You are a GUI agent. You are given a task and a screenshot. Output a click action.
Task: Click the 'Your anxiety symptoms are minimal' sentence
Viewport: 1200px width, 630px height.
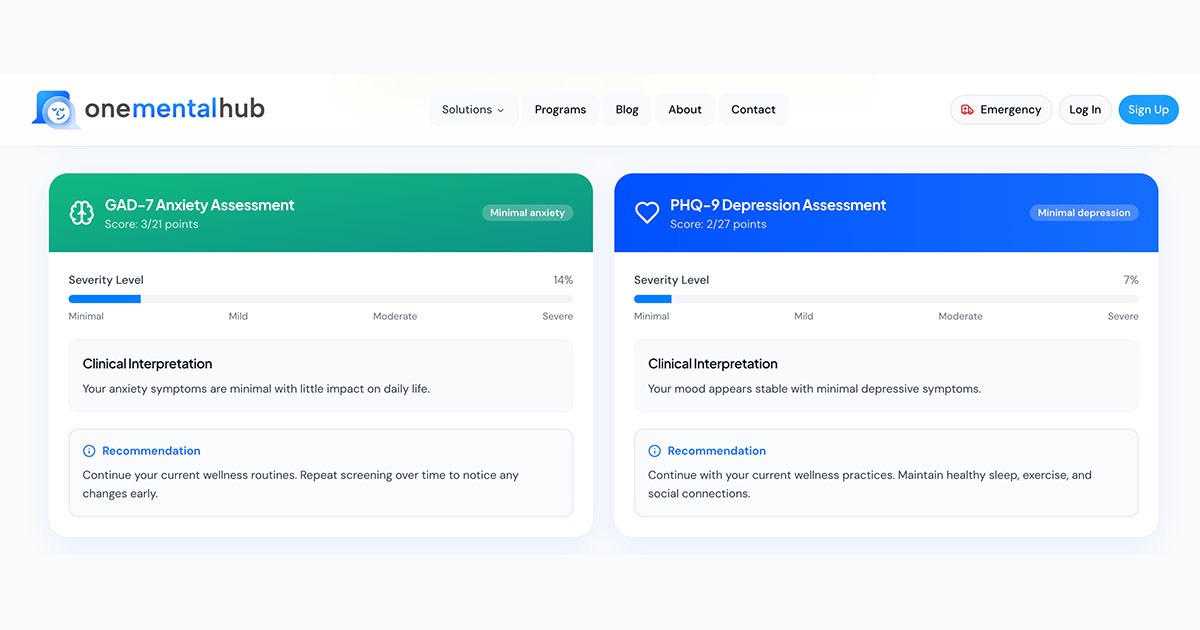[256, 389]
